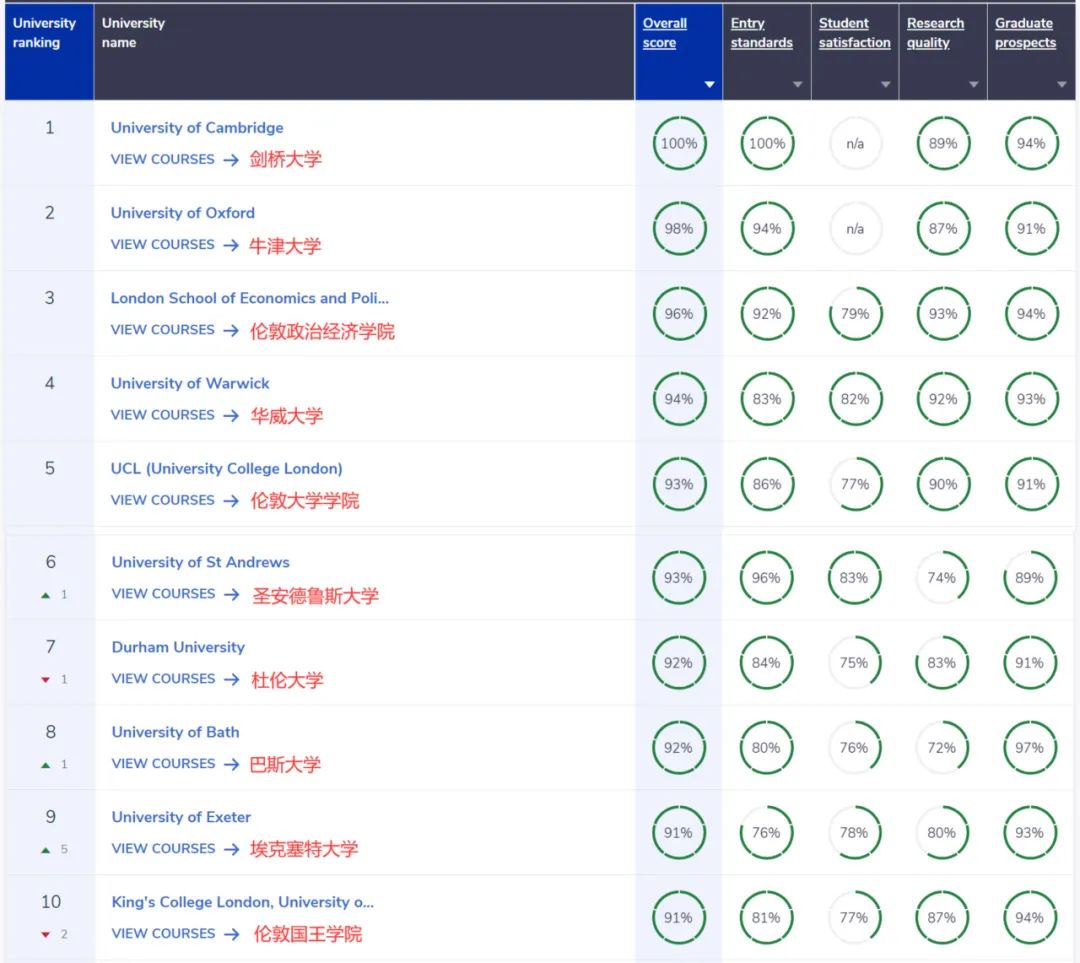Viewport: 1080px width, 963px height.
Task: View courses for London School of Economics
Action: pos(175,330)
